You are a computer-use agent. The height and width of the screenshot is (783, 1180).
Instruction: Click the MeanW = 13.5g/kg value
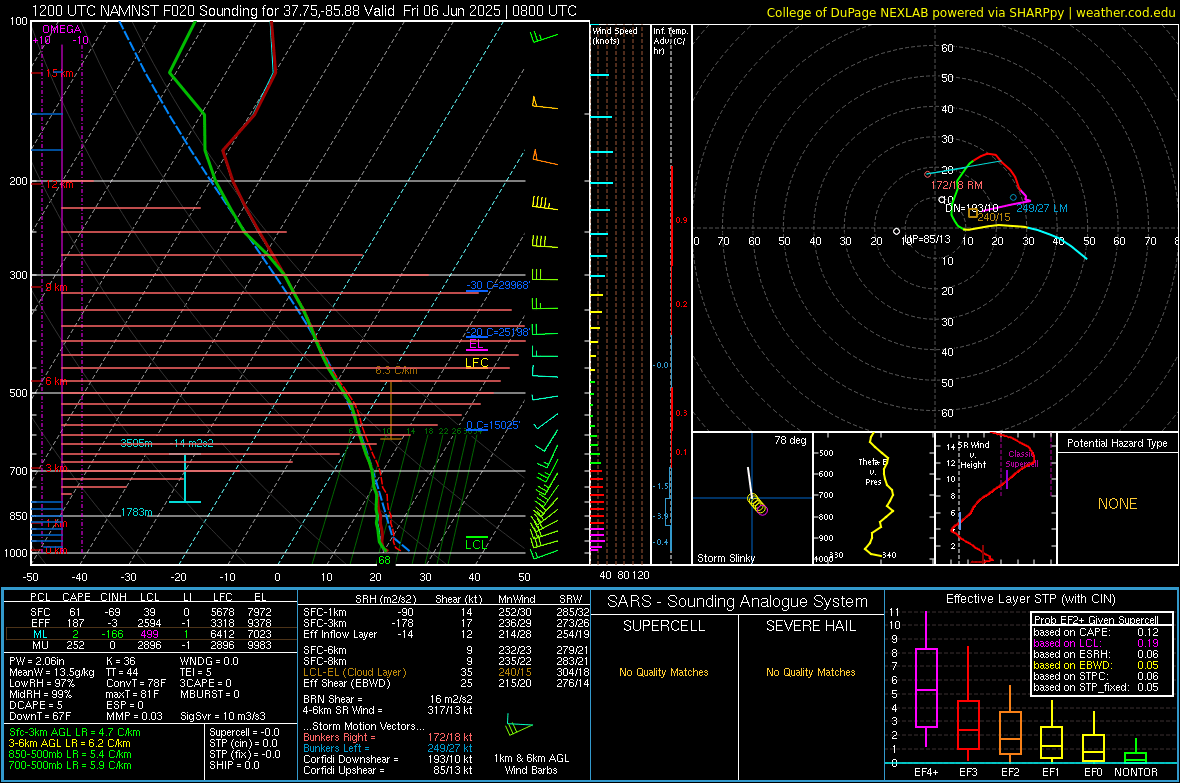click(x=52, y=672)
